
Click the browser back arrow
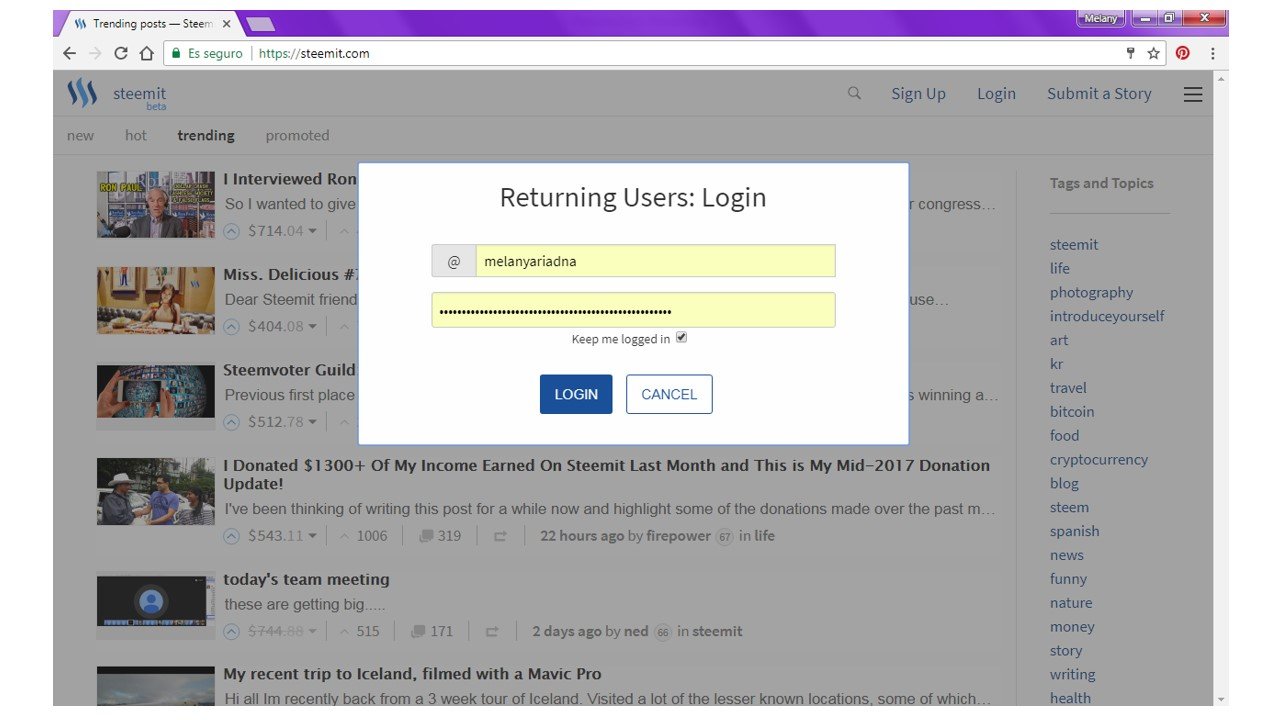[69, 53]
